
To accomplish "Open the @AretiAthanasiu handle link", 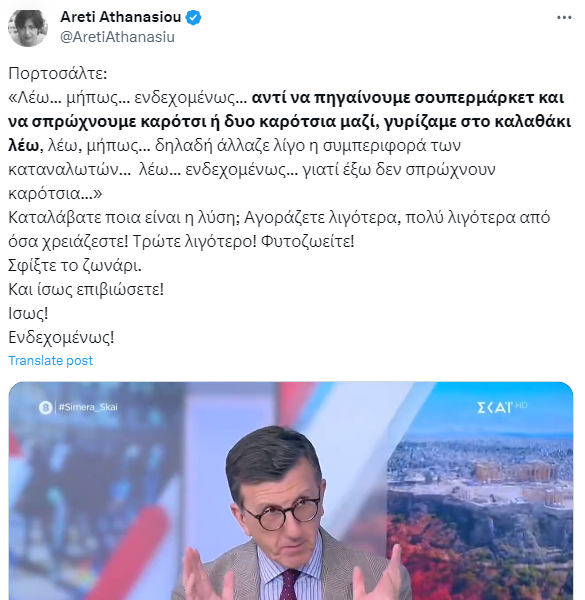I will pyautogui.click(x=117, y=37).
